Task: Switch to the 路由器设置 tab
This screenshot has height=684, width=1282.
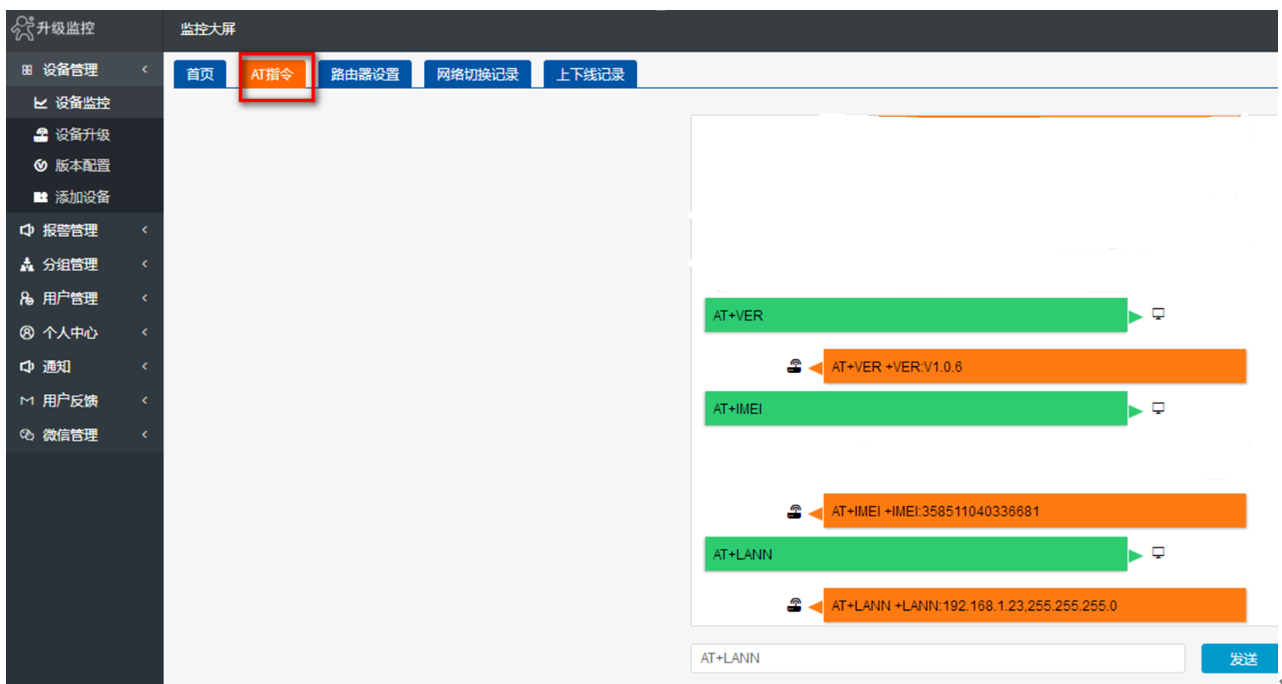Action: click(365, 75)
